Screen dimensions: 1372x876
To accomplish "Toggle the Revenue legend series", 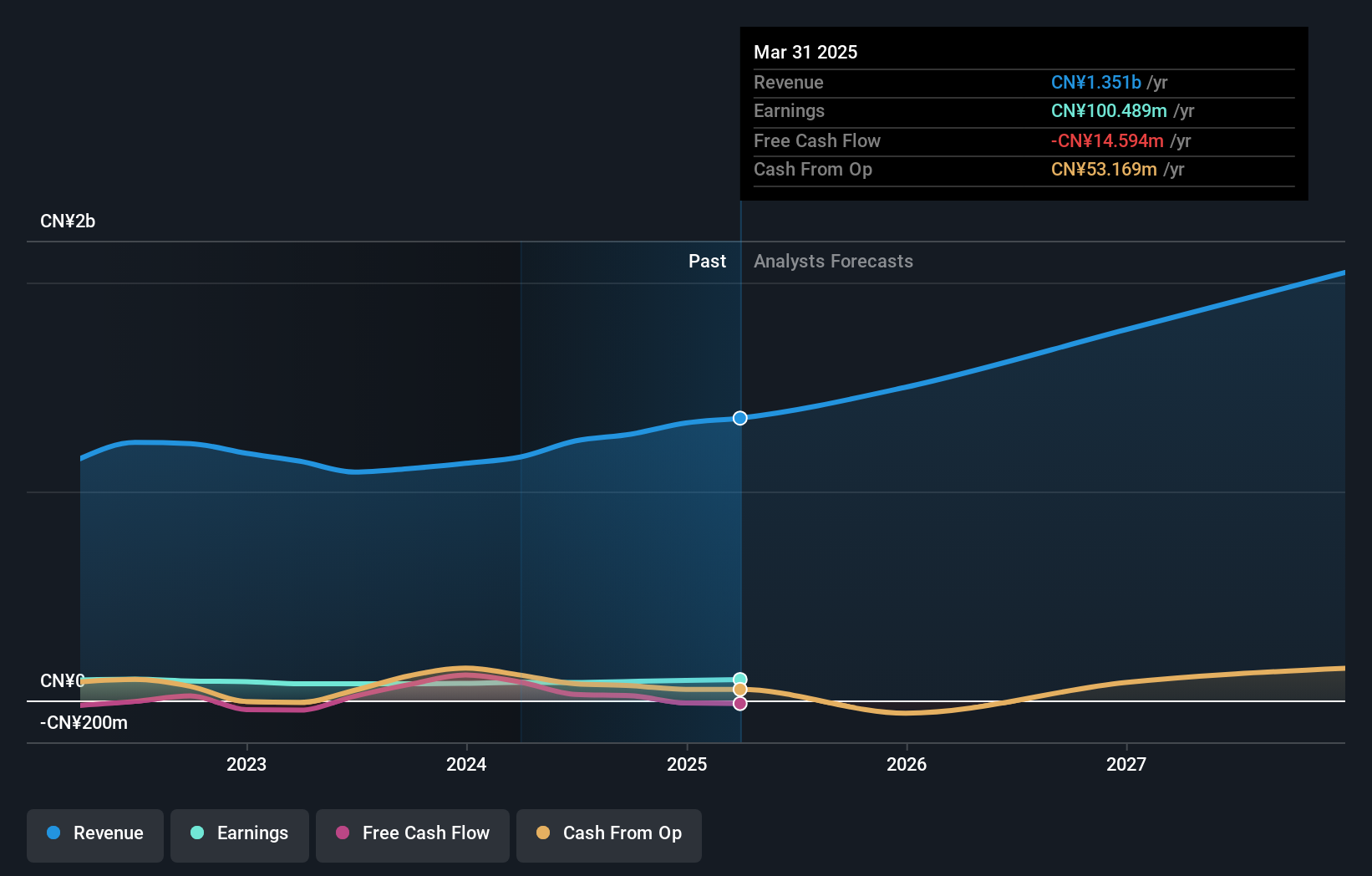I will click(95, 835).
